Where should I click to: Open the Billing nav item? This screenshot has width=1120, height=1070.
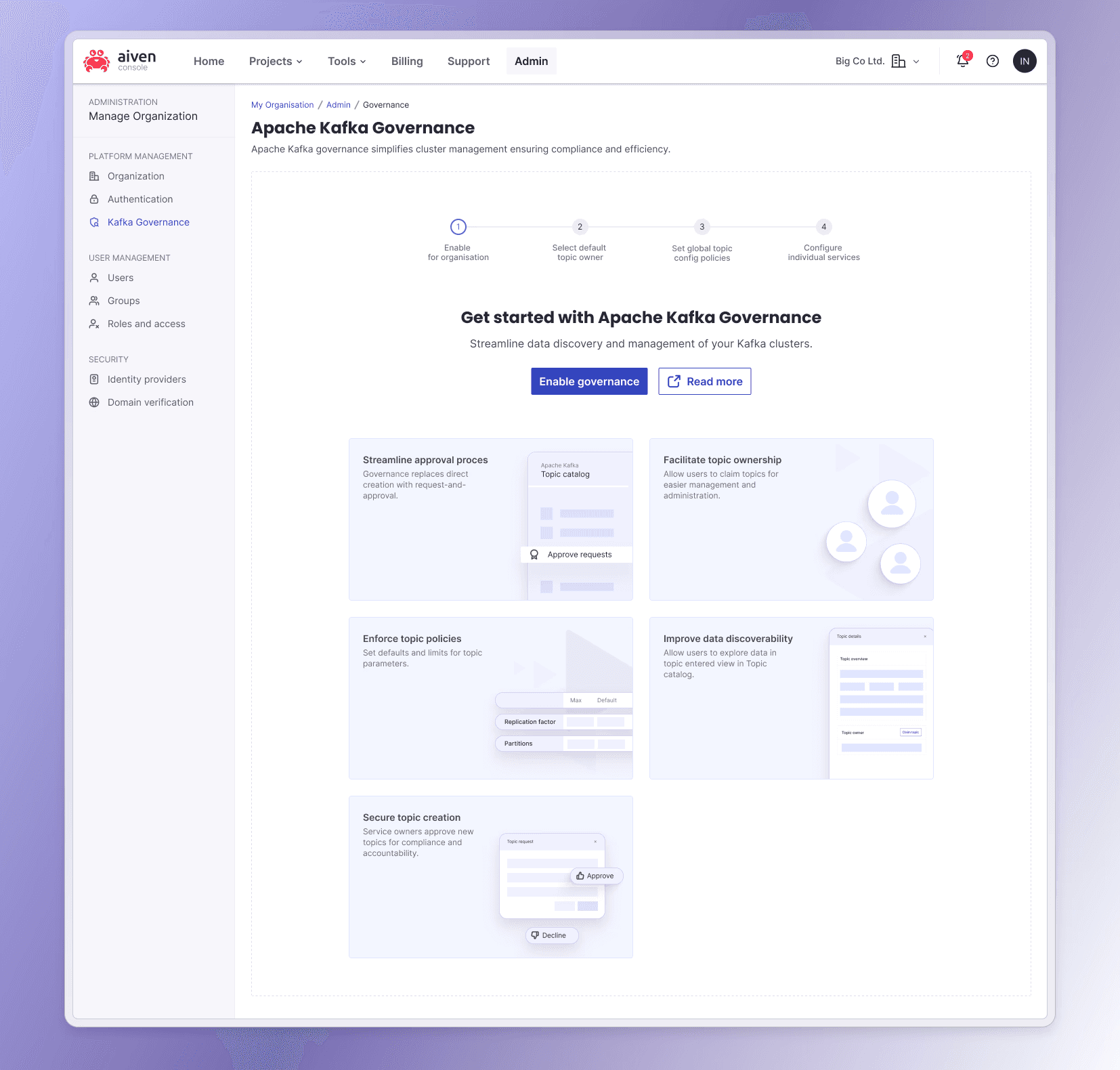tap(407, 61)
